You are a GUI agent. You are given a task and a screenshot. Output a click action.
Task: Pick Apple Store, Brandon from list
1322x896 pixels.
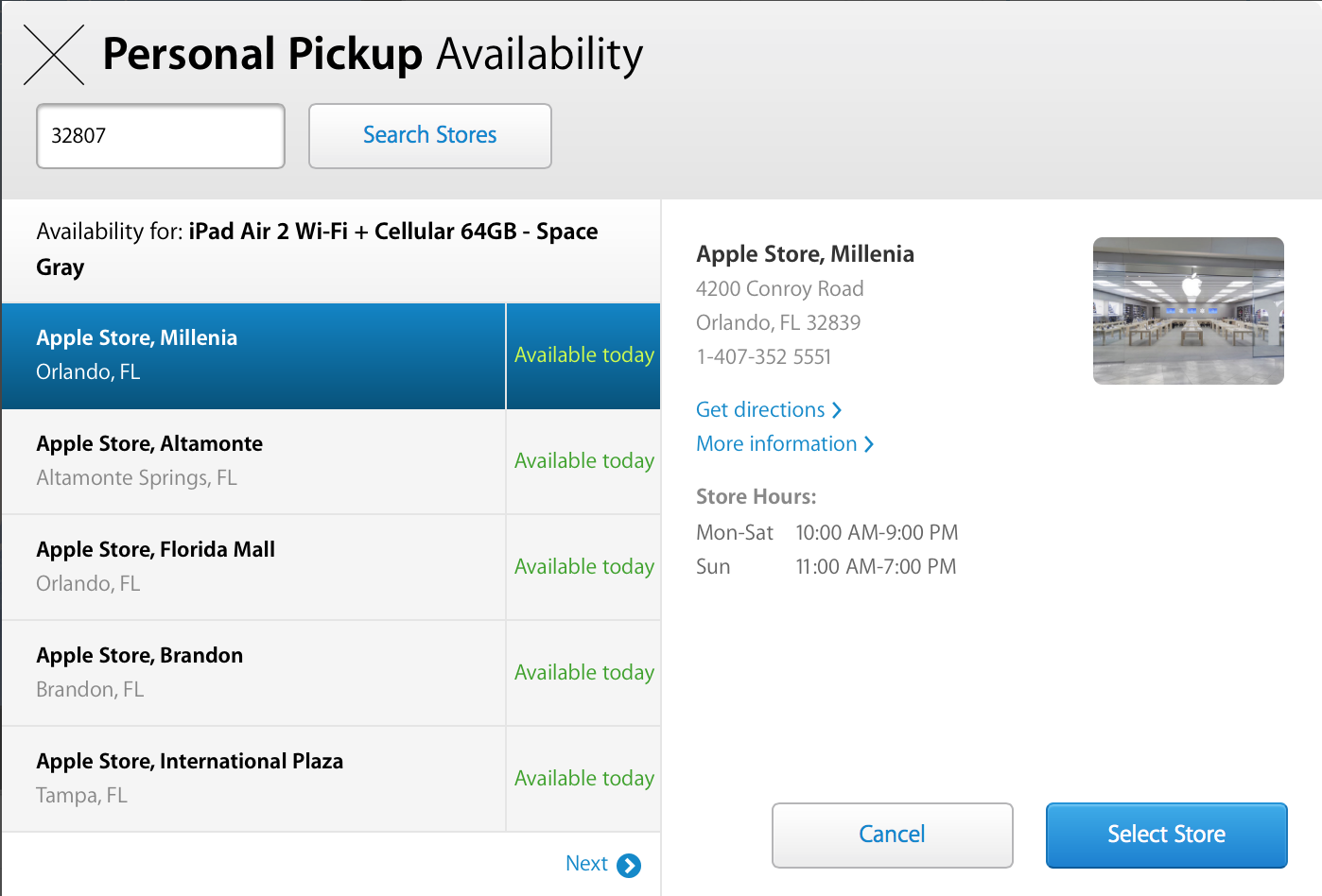click(x=253, y=673)
